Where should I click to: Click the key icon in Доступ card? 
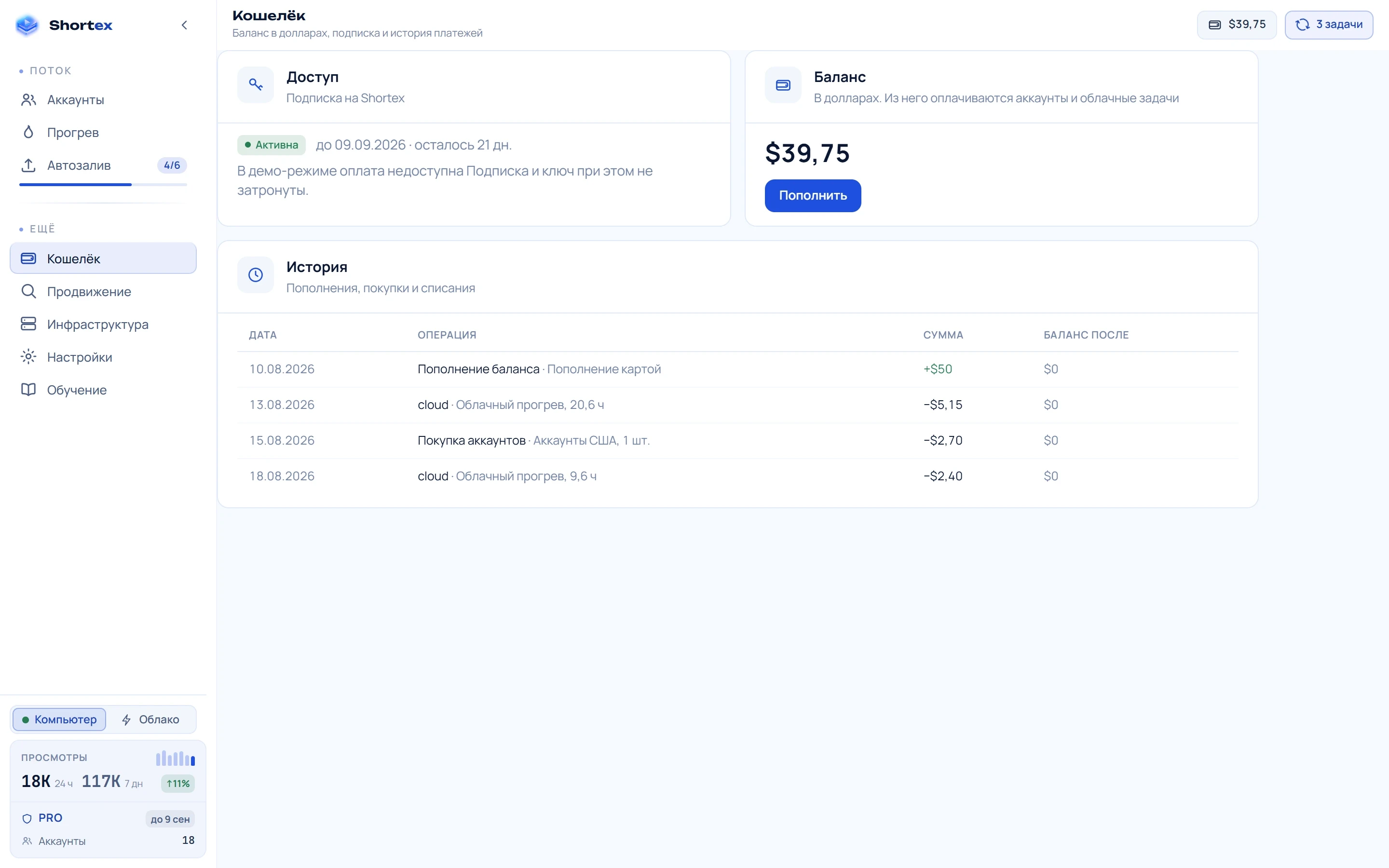coord(256,85)
